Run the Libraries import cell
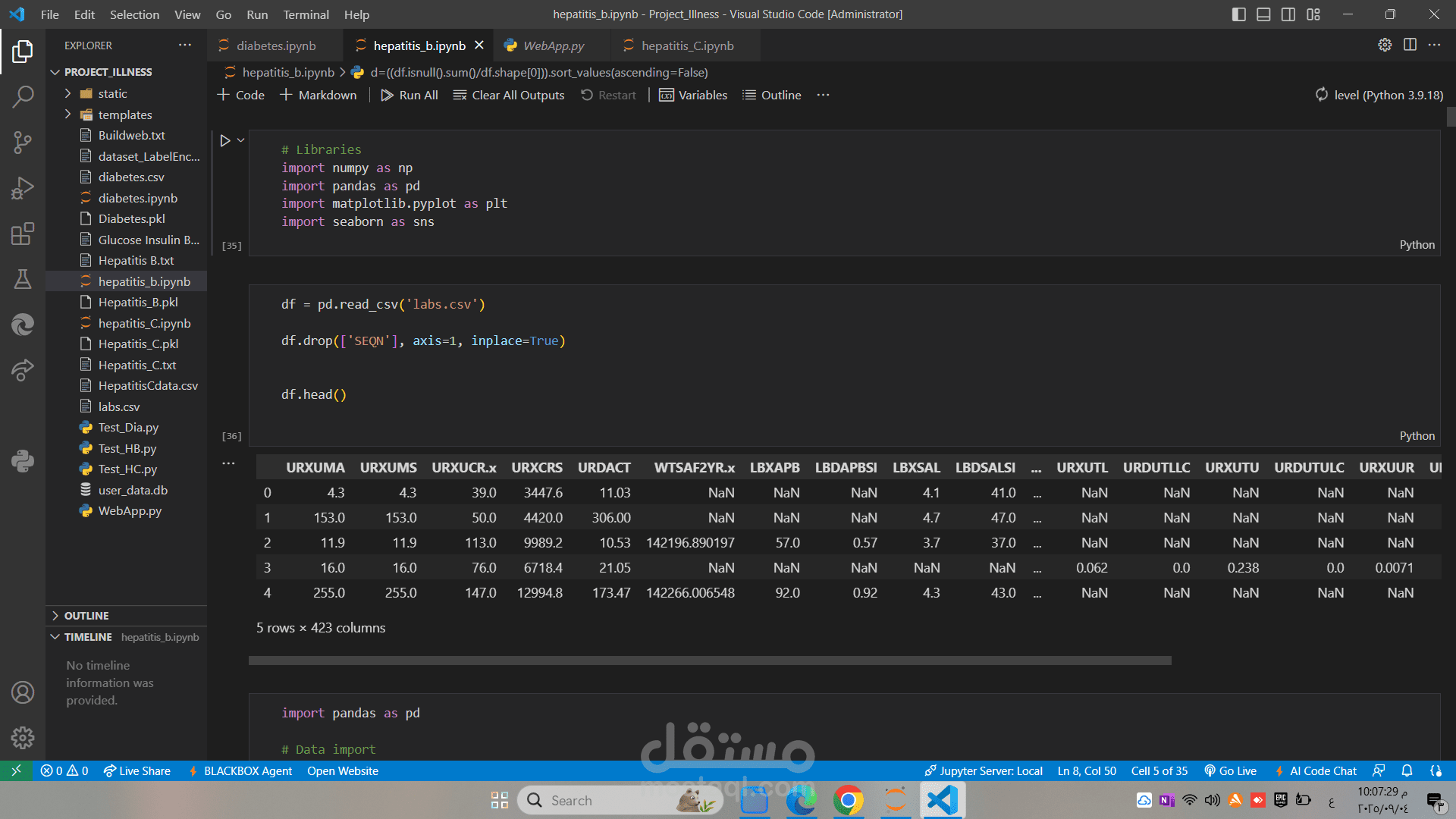Screen dimensions: 1456x819 [x=224, y=140]
